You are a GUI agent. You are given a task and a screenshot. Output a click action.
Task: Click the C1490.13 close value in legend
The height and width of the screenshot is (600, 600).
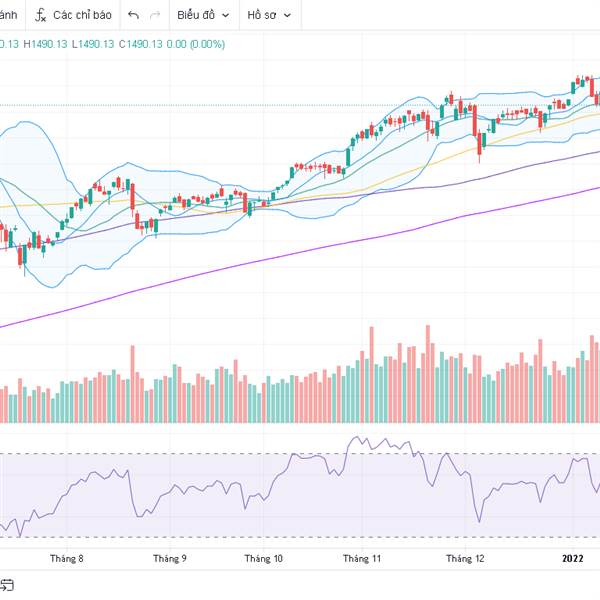coord(140,44)
